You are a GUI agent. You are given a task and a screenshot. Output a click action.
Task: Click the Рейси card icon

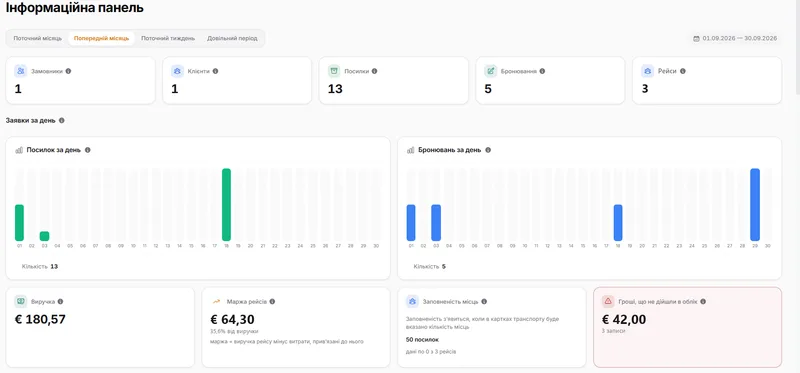point(647,71)
